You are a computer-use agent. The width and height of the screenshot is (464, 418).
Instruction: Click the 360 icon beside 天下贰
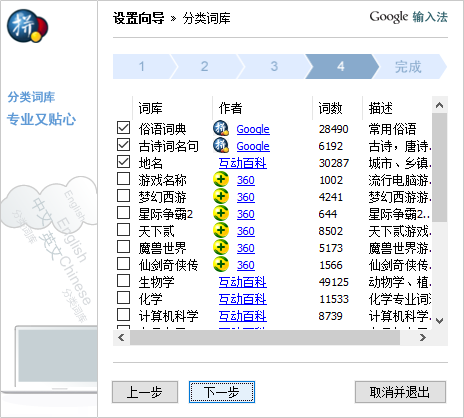pos(221,230)
